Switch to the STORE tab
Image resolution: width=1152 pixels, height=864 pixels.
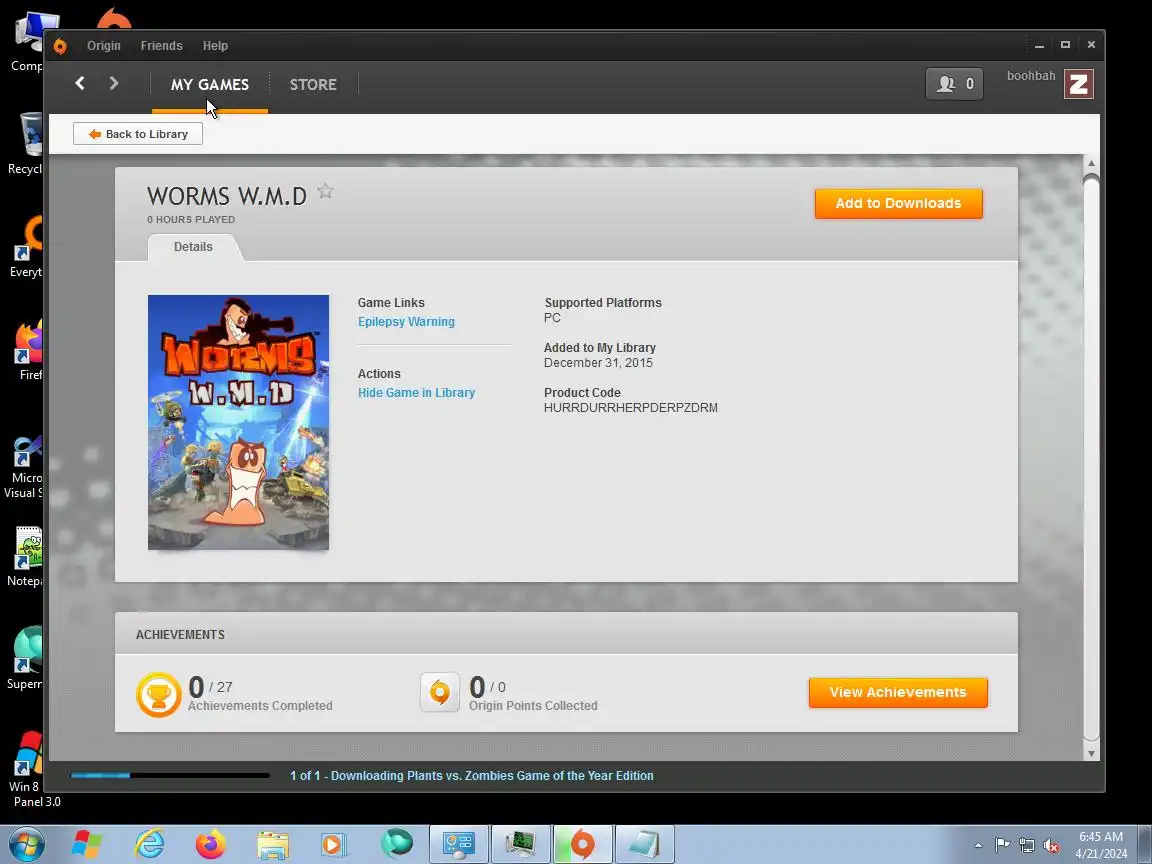point(313,84)
